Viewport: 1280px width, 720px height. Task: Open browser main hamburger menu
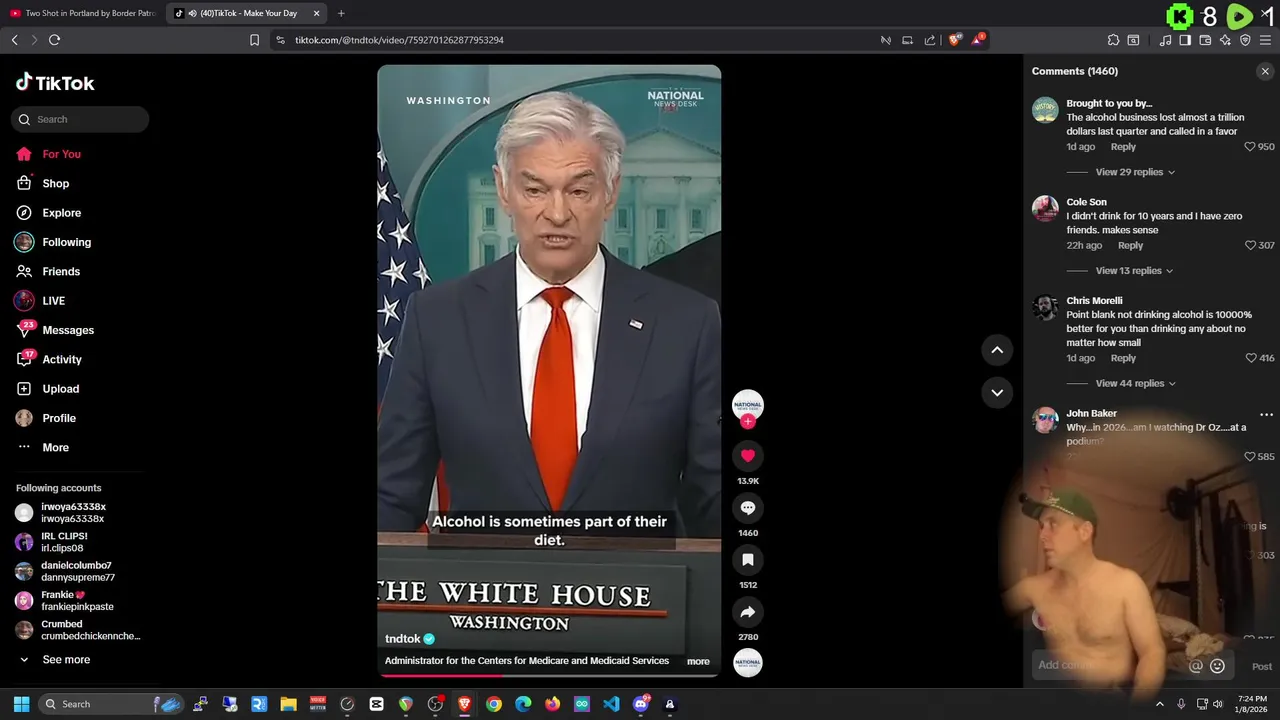pos(1266,40)
